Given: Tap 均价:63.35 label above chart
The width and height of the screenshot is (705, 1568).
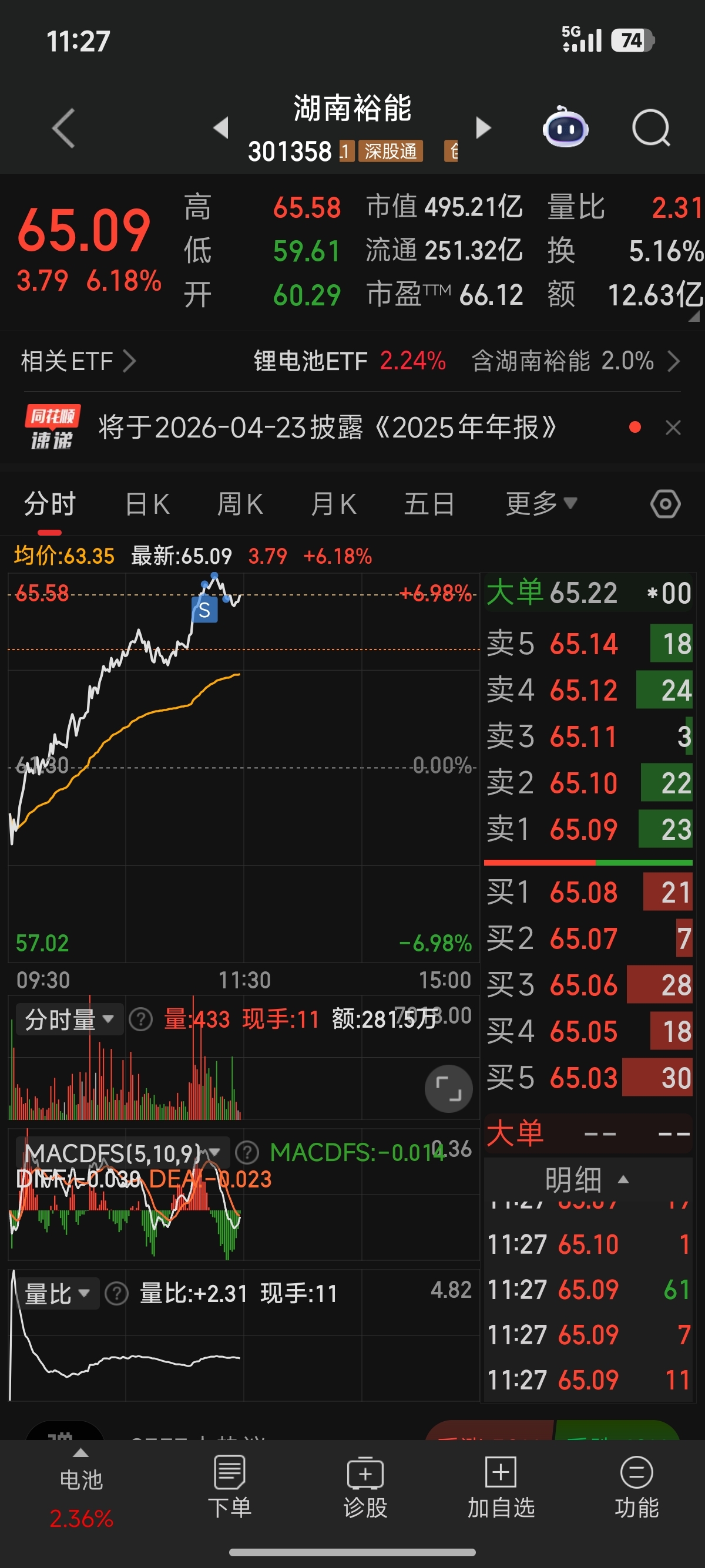Looking at the screenshot, I should coord(64,556).
